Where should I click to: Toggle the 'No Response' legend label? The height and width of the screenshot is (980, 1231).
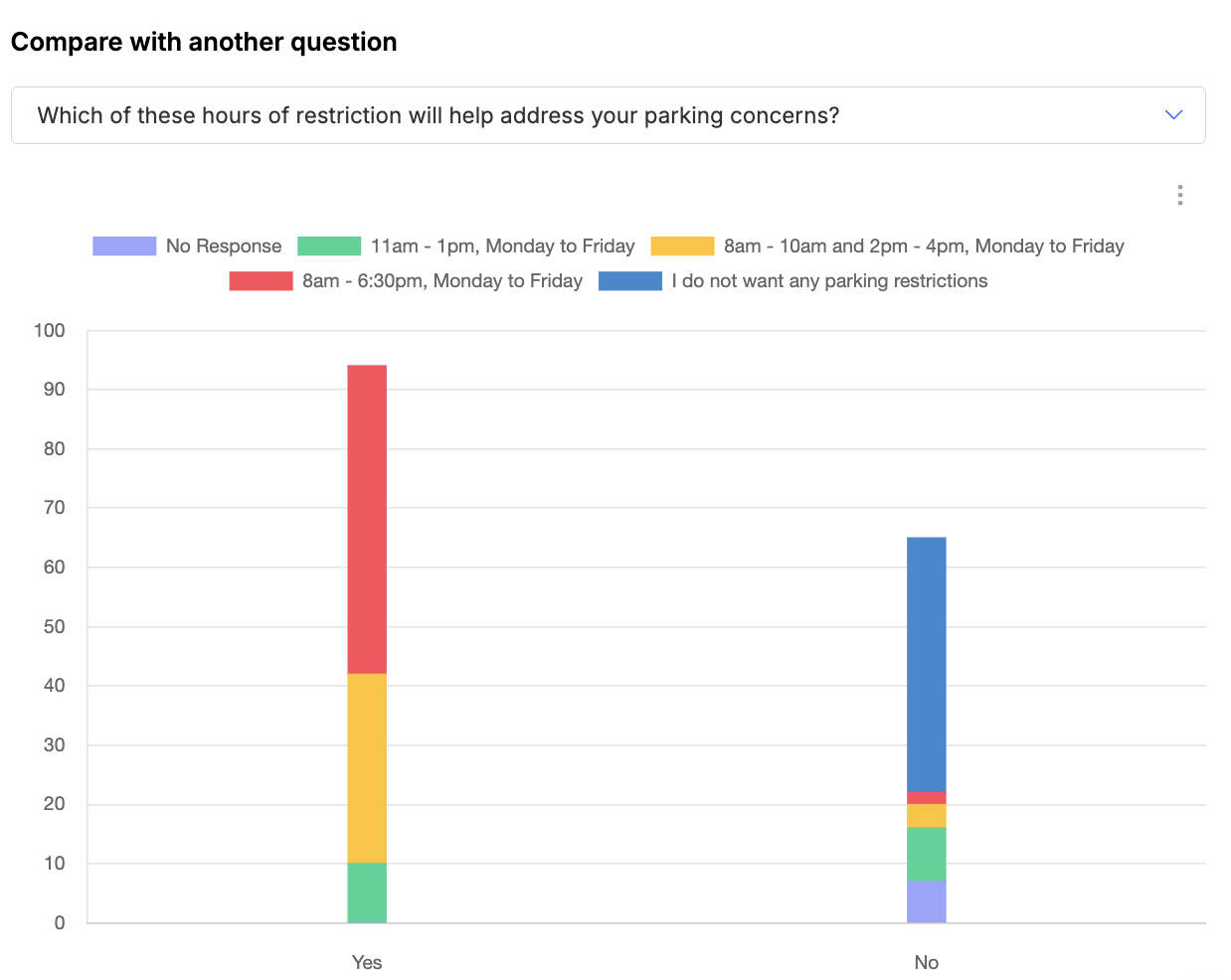[224, 246]
